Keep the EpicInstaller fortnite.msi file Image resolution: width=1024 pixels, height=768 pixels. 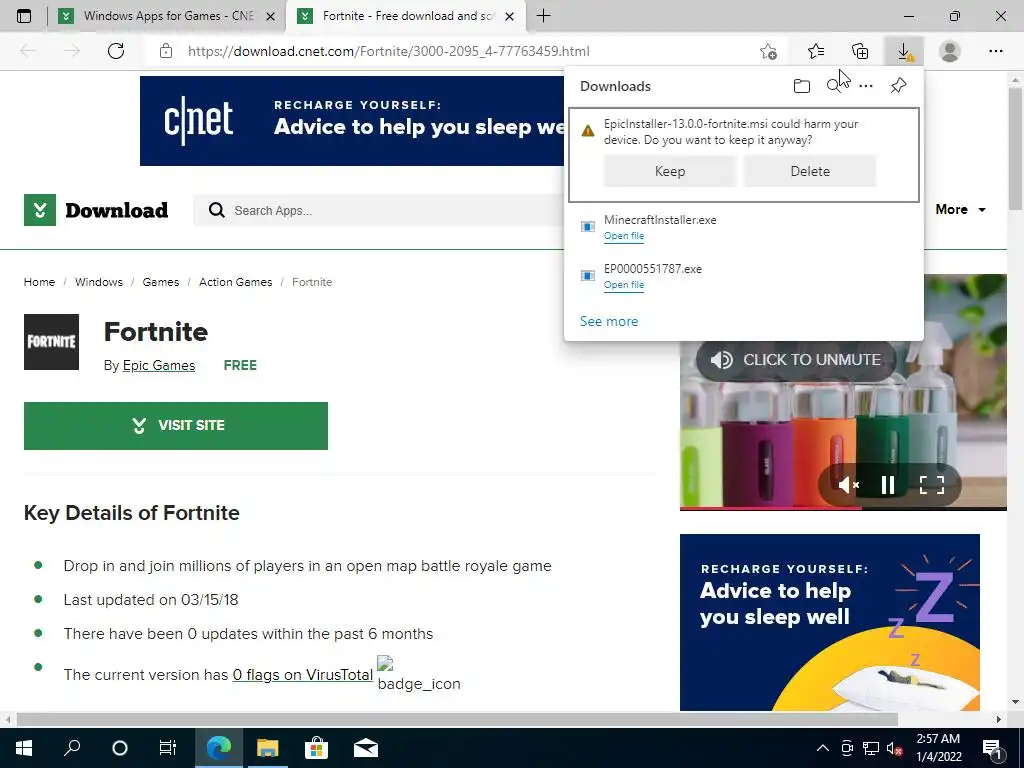(669, 171)
